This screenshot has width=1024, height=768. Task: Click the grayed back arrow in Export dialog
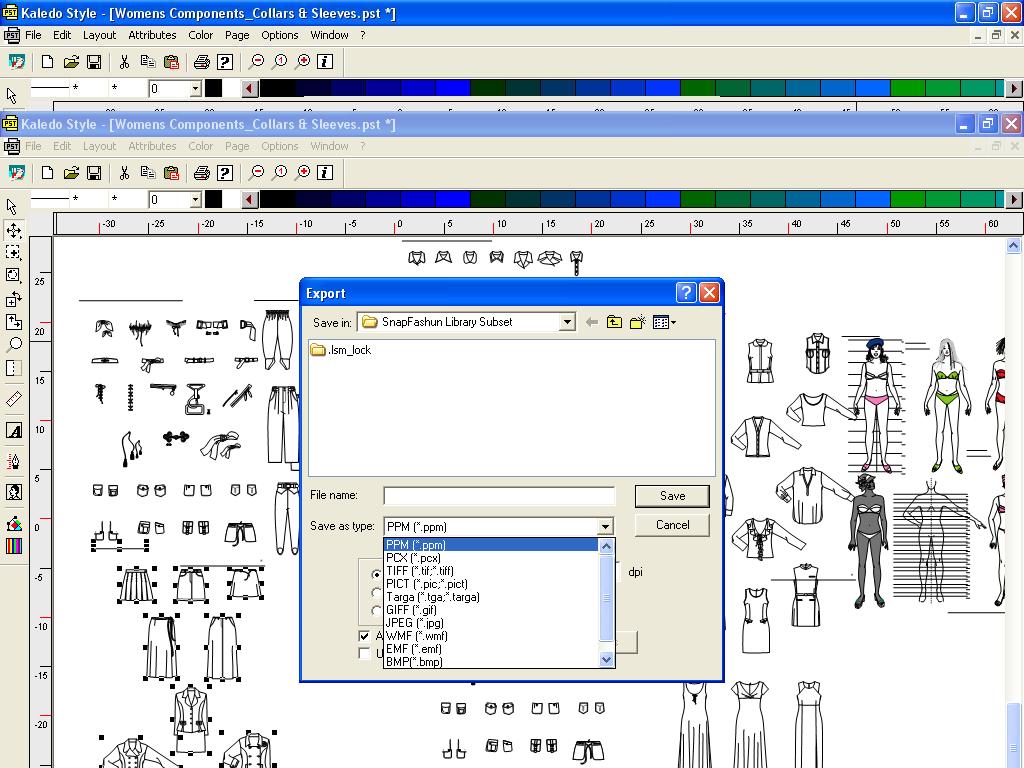pyautogui.click(x=592, y=322)
